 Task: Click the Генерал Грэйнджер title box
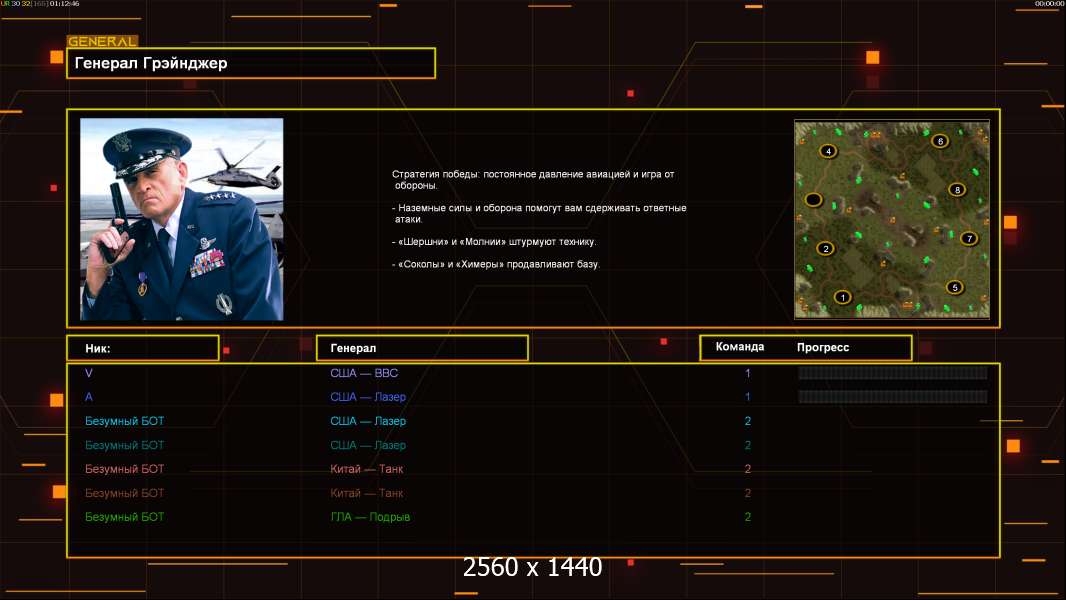point(250,63)
